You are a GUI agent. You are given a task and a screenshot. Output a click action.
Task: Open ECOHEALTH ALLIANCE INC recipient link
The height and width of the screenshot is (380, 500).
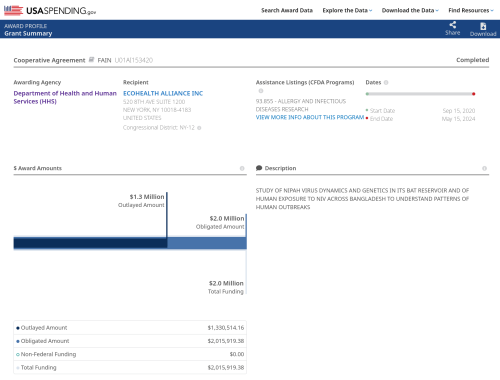[x=163, y=93]
